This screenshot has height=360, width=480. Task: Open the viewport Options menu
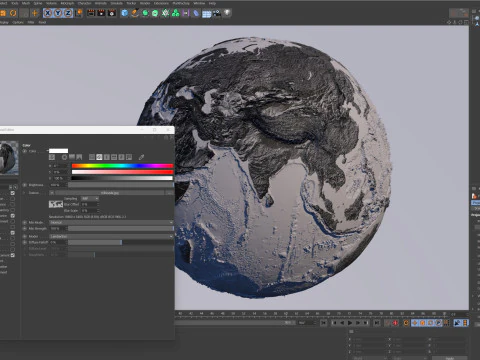[18, 22]
